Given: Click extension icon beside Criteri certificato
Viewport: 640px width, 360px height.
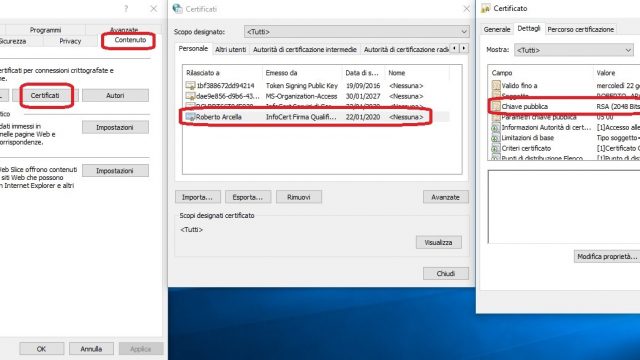Looking at the screenshot, I should click(x=496, y=148).
